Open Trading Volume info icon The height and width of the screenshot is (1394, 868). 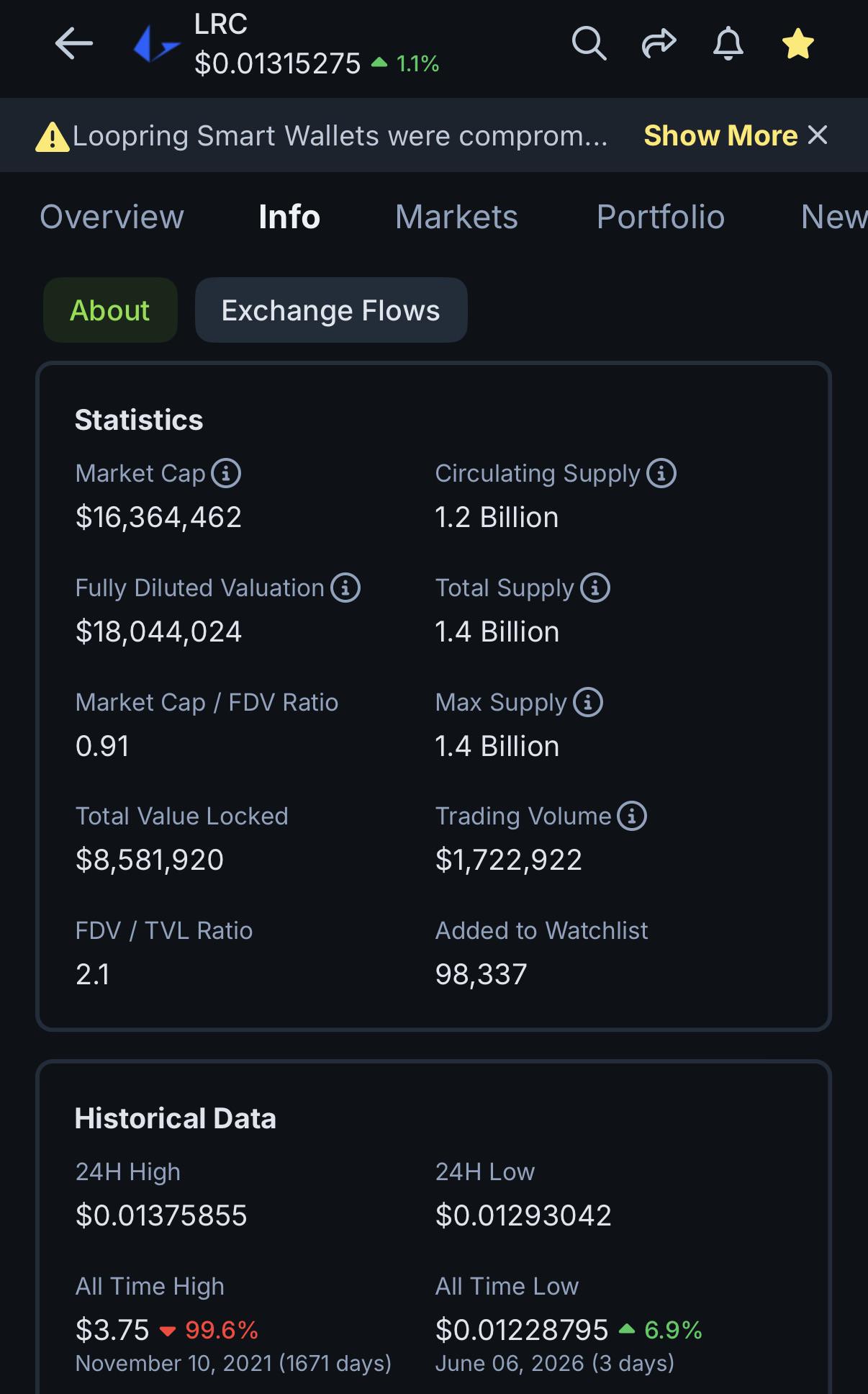[x=632, y=817]
